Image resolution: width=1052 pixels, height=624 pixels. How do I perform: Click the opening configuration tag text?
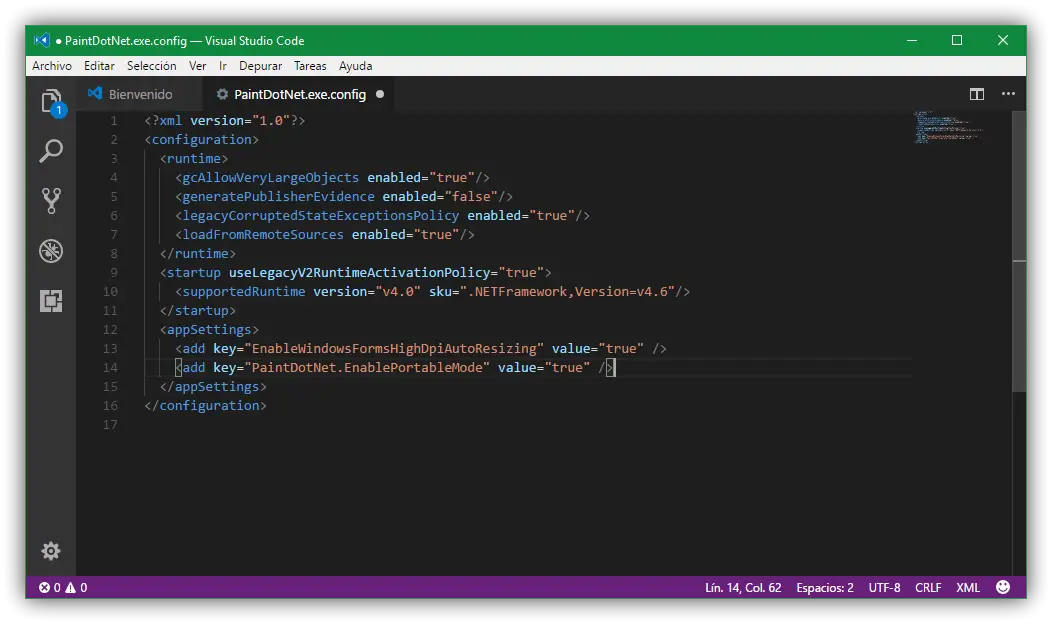click(x=201, y=140)
